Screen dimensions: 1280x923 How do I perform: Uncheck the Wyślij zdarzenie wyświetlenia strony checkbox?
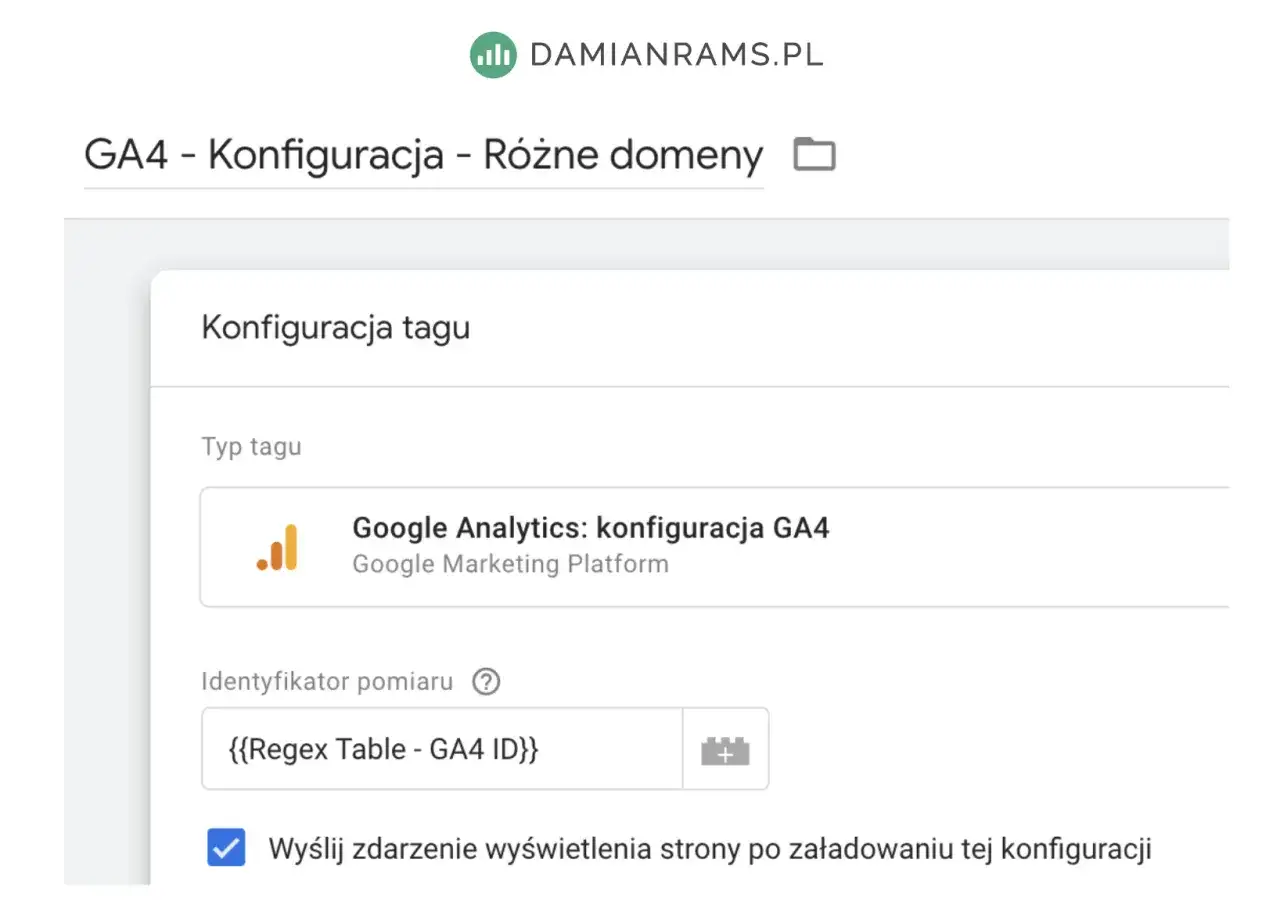226,847
